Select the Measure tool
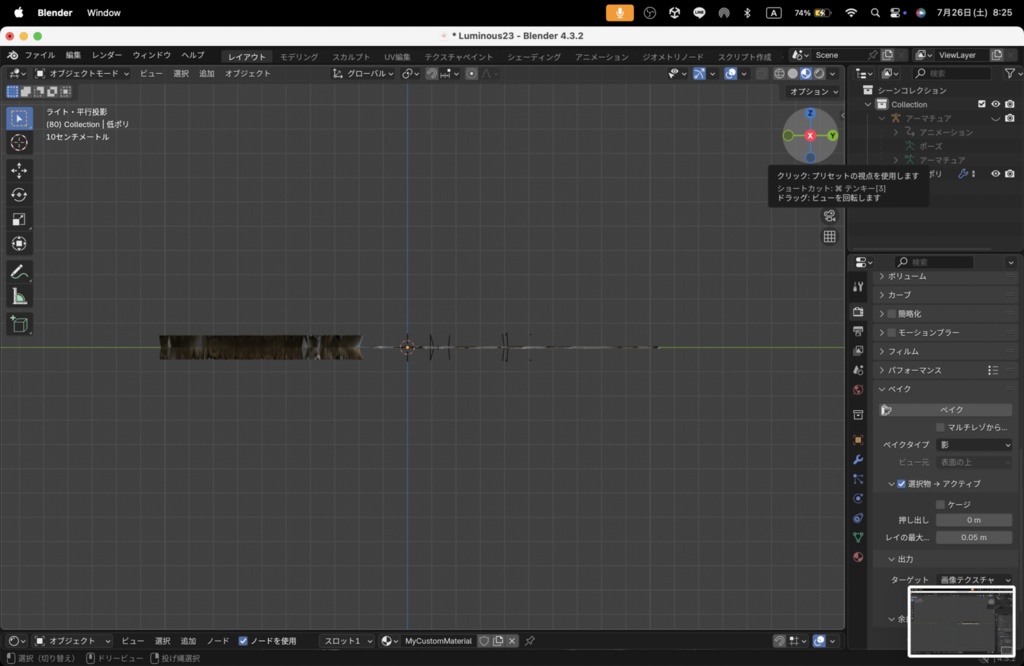The width and height of the screenshot is (1024, 666). tap(19, 297)
